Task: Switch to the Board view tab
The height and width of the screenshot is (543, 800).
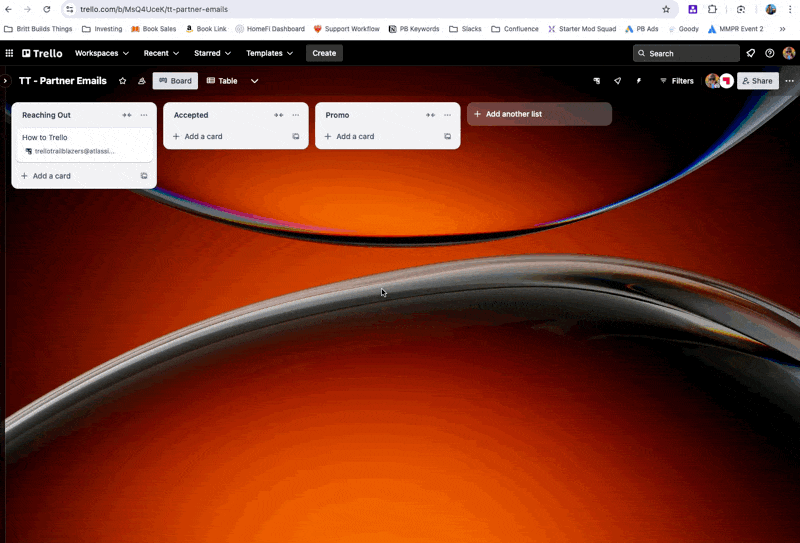Action: (175, 81)
